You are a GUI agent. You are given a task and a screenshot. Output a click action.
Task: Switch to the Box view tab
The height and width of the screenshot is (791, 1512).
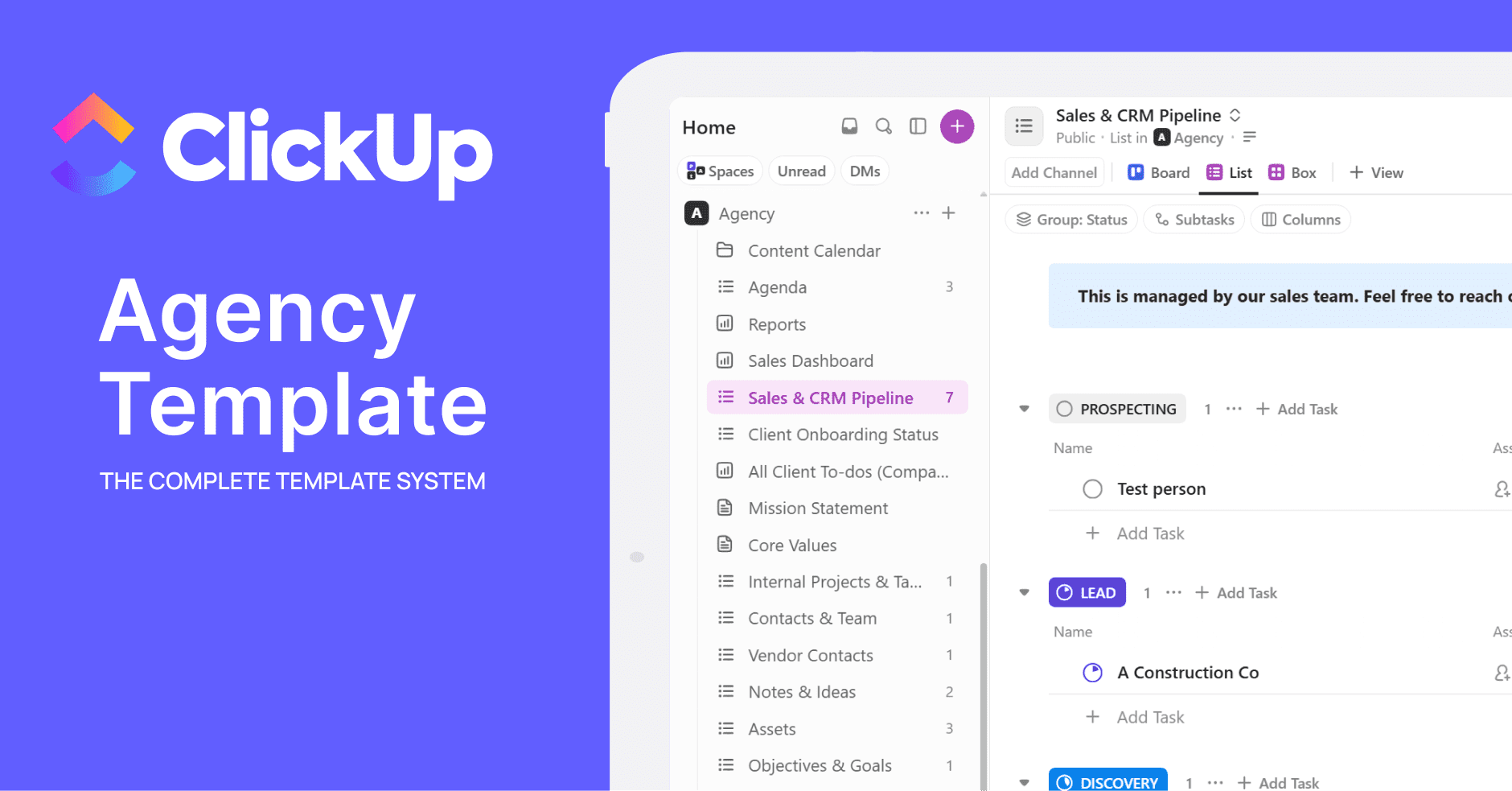coord(1292,173)
